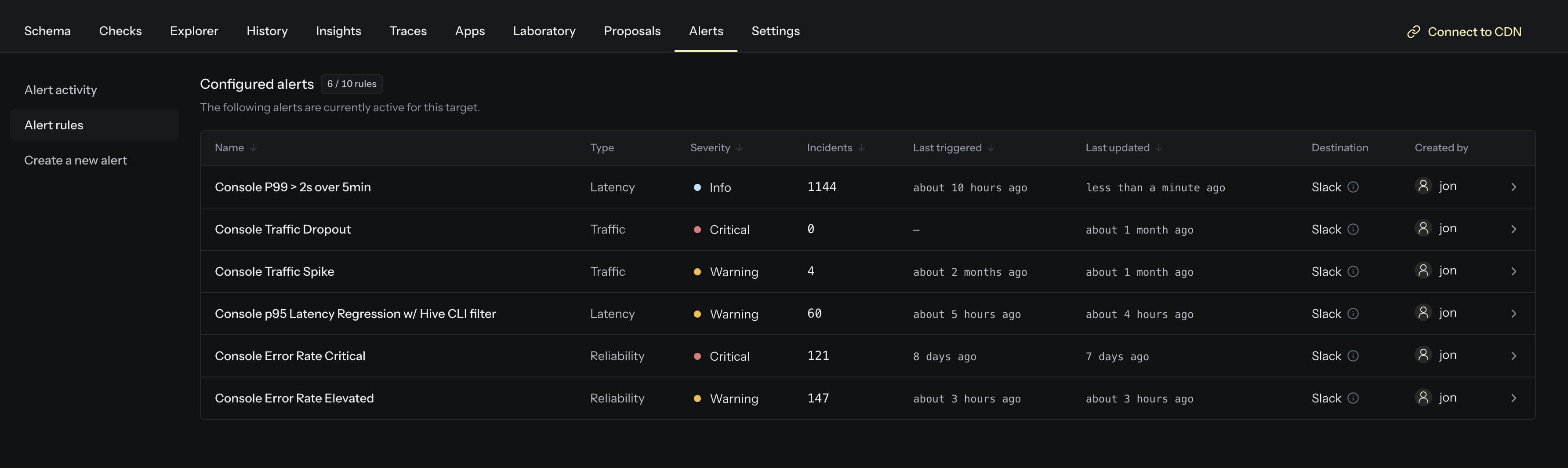Click the 121 incidents value
Screen dimensions: 1568x468
coord(818,355)
